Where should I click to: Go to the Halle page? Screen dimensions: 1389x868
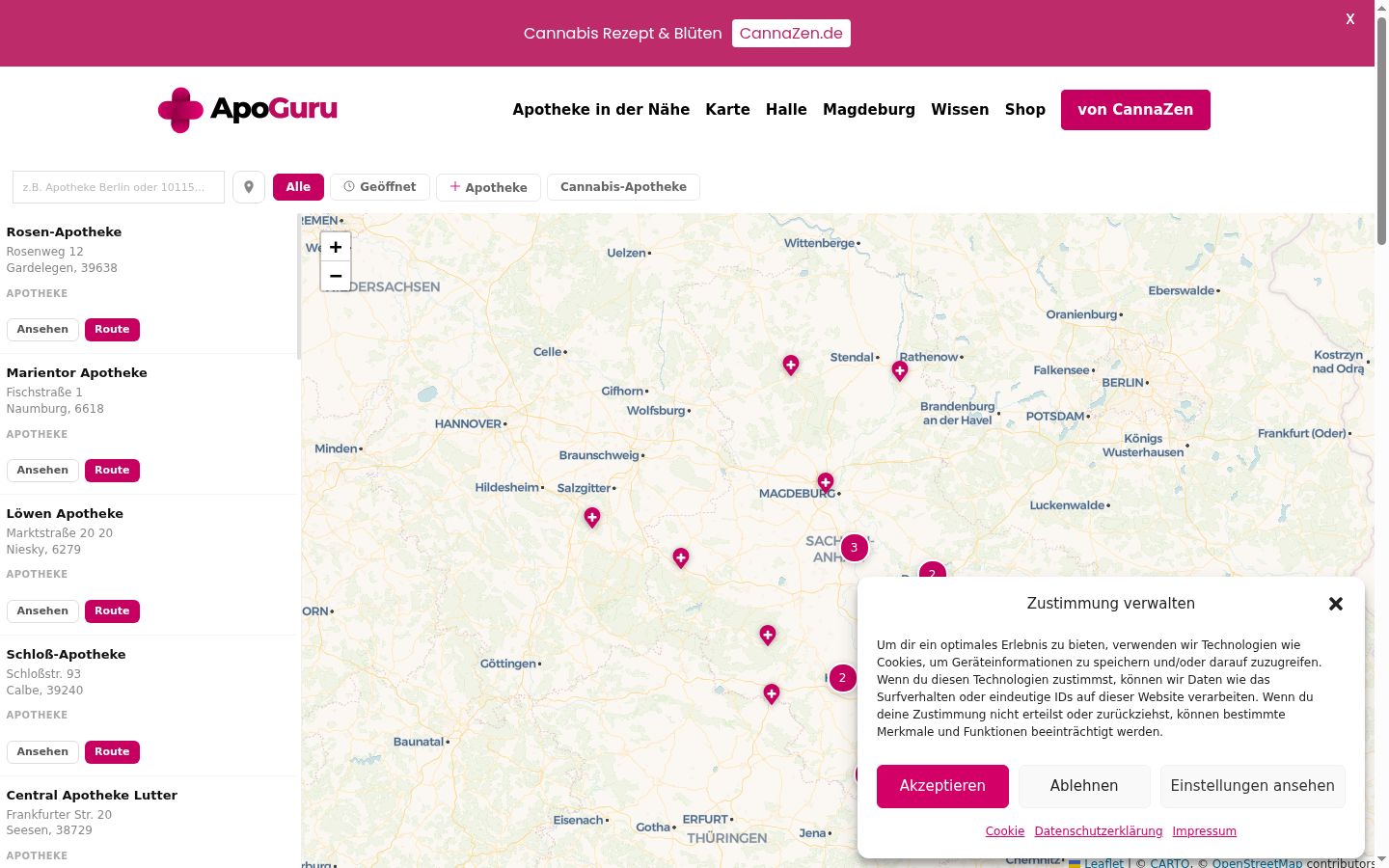pos(786,110)
